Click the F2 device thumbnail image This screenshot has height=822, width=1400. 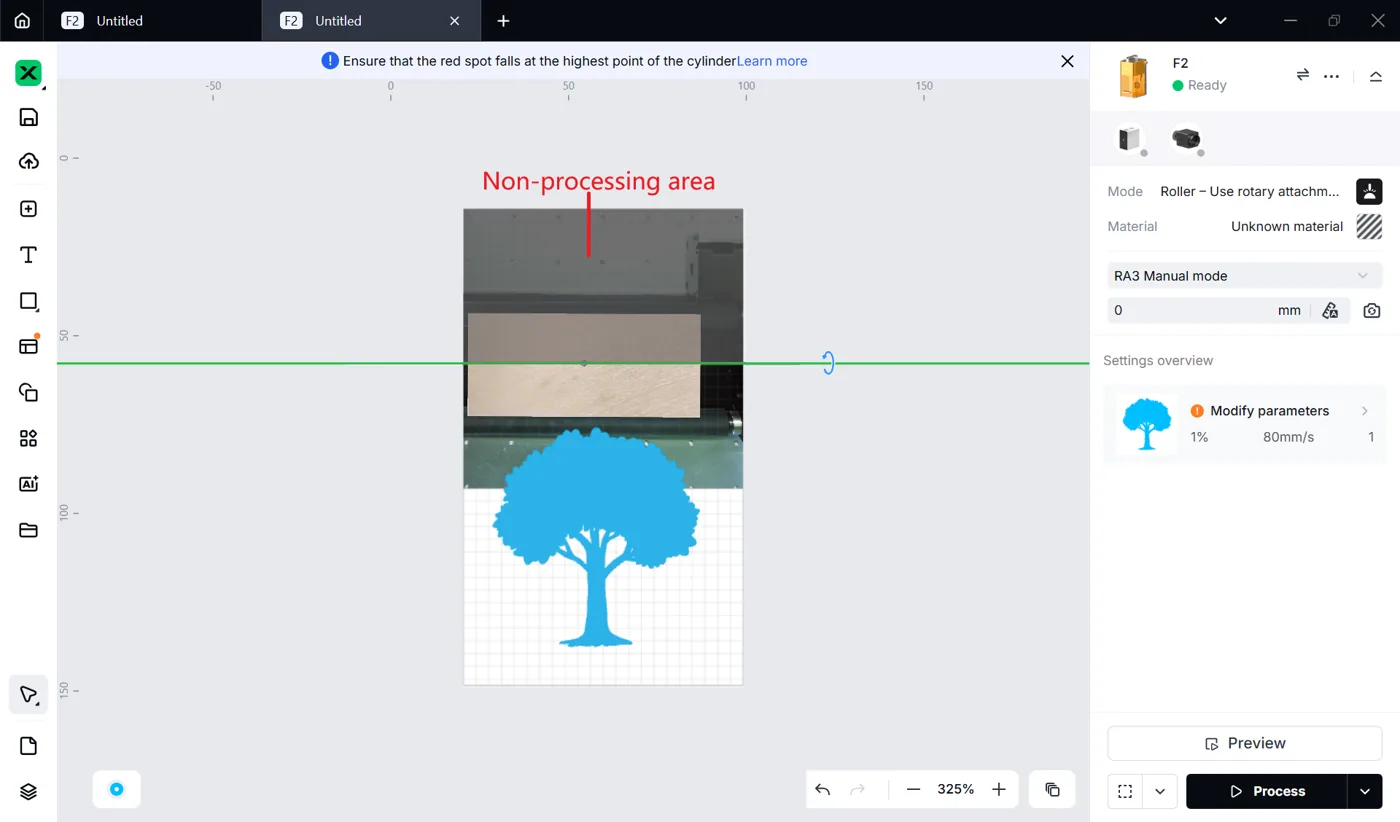tap(1132, 76)
